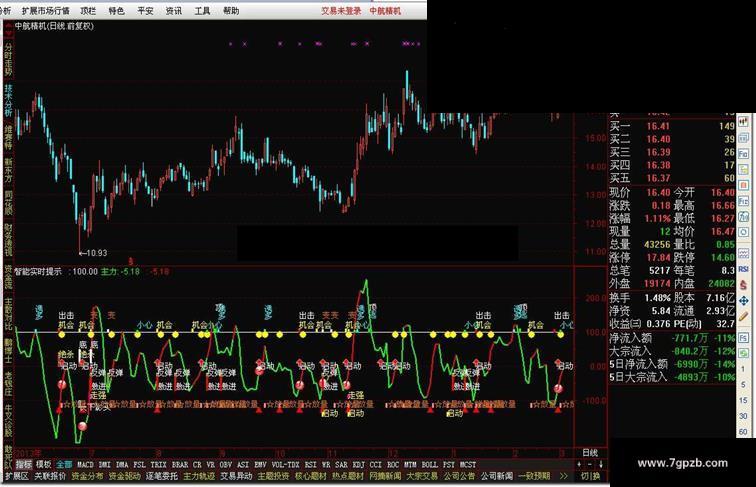Select the 30-minute period button

point(743,416)
